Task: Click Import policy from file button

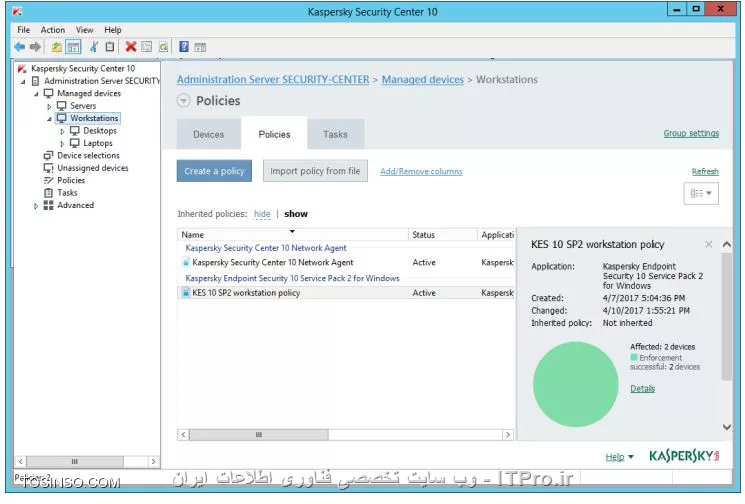Action: [315, 171]
